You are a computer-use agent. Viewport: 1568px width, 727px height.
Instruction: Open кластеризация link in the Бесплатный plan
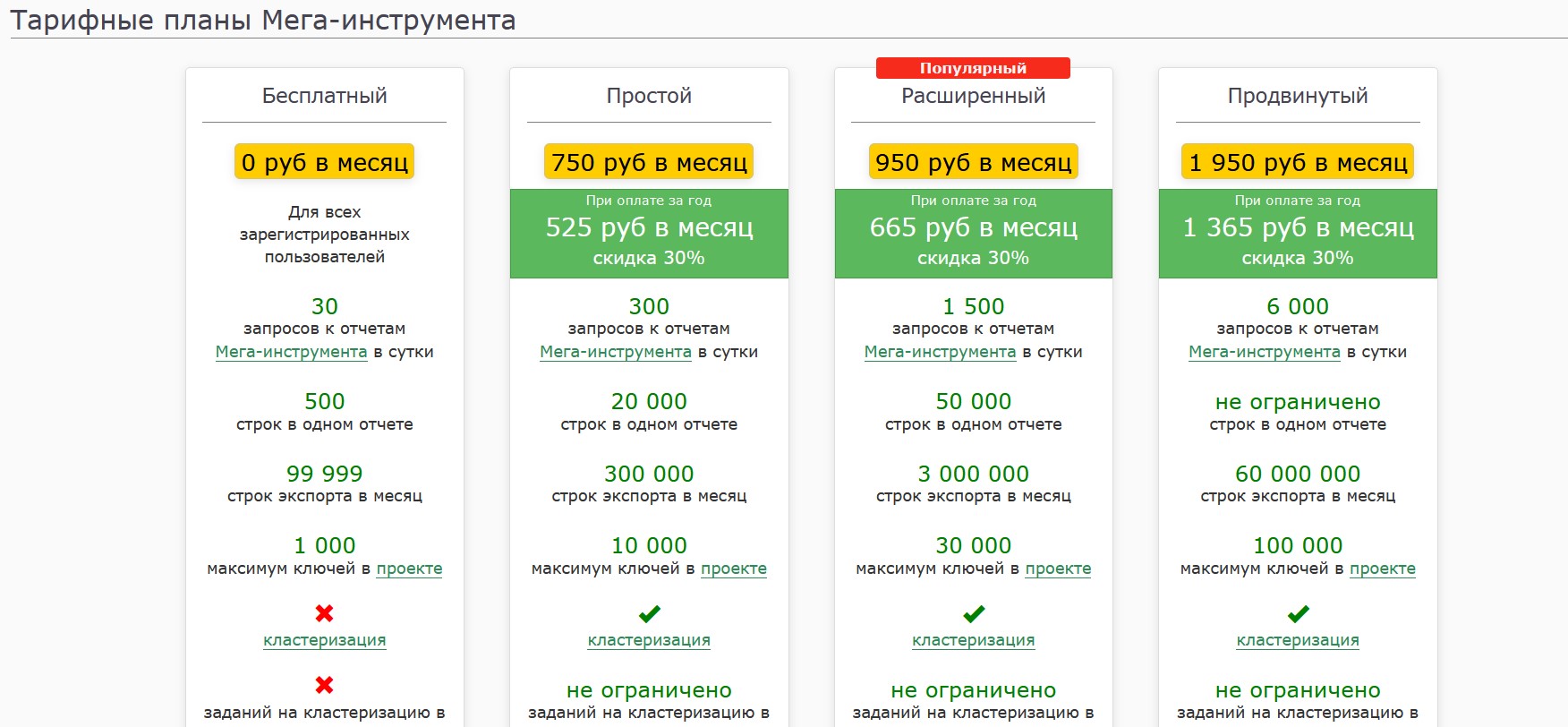[324, 640]
